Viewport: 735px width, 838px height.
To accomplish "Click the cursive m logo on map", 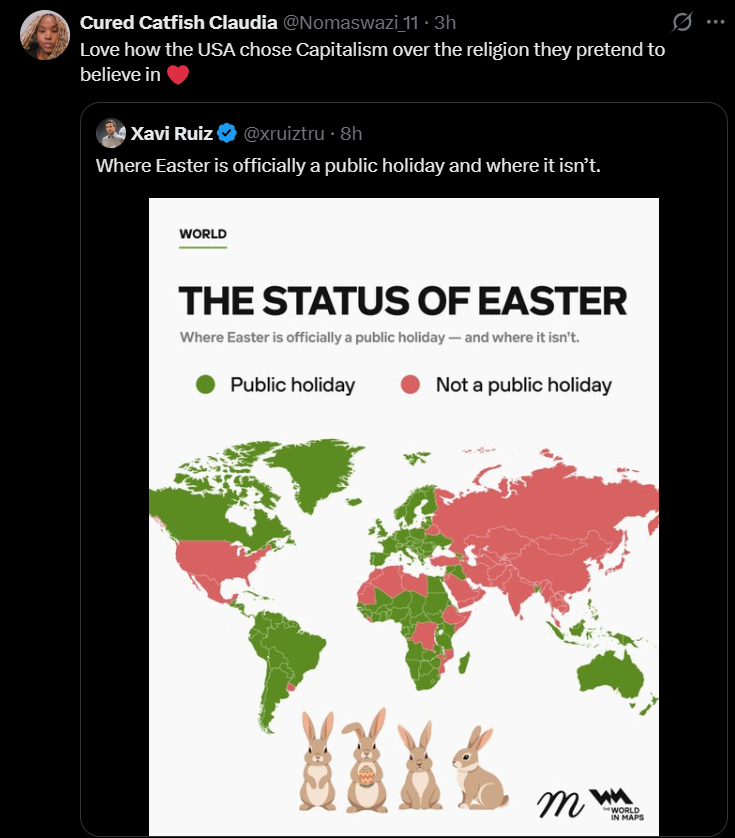I will (x=559, y=805).
